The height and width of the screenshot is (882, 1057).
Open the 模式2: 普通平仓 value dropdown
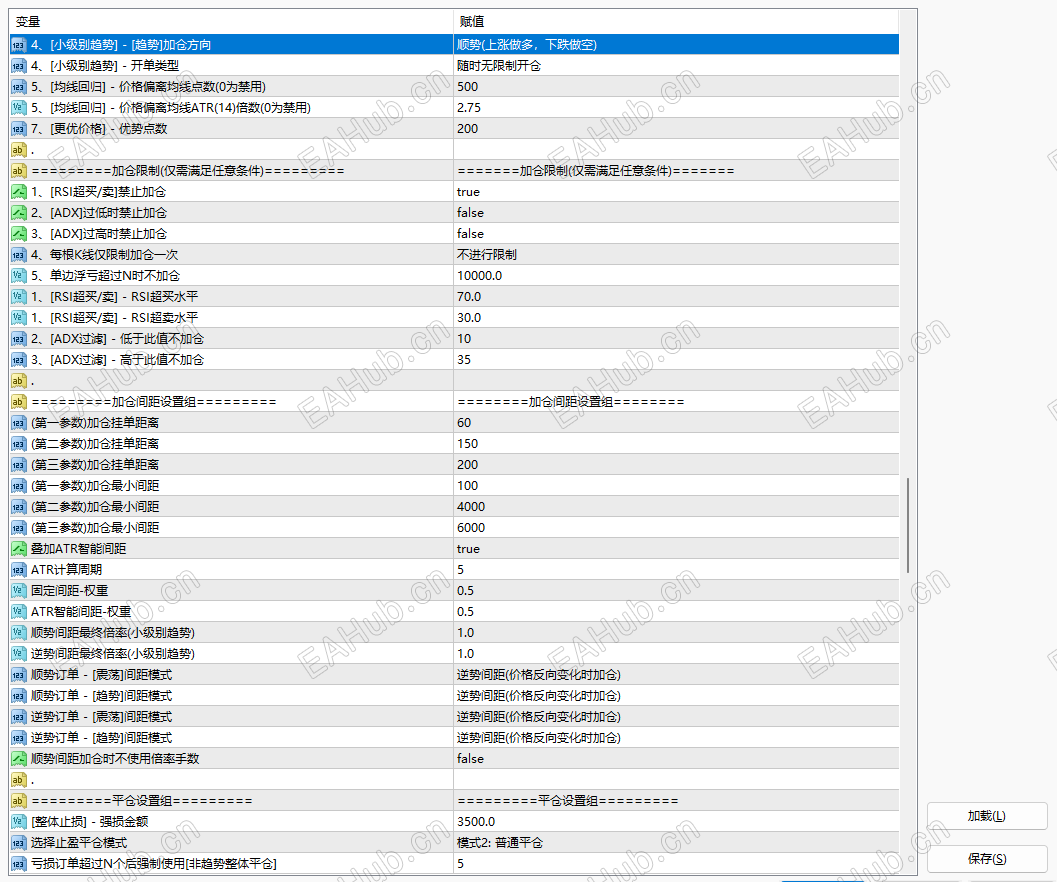[676, 843]
